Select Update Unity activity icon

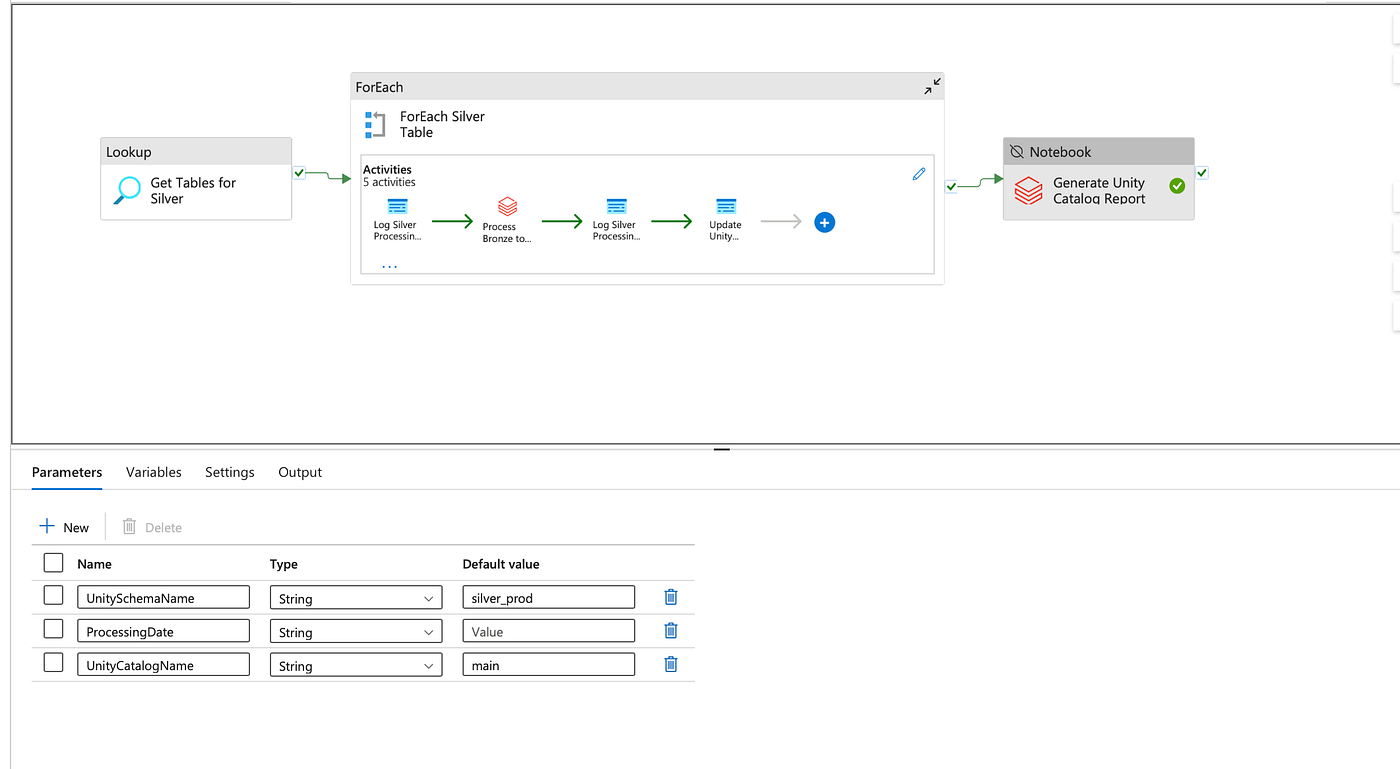coord(726,206)
